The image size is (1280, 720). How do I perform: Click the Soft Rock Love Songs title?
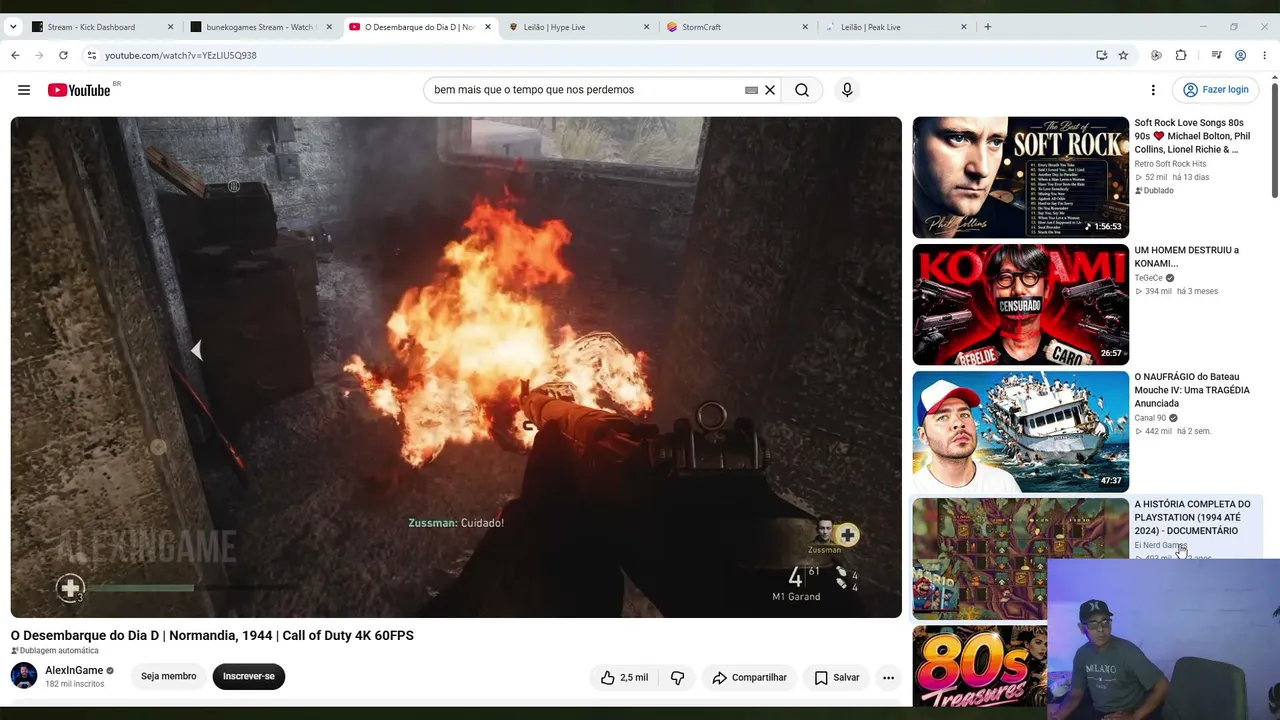pos(1192,136)
